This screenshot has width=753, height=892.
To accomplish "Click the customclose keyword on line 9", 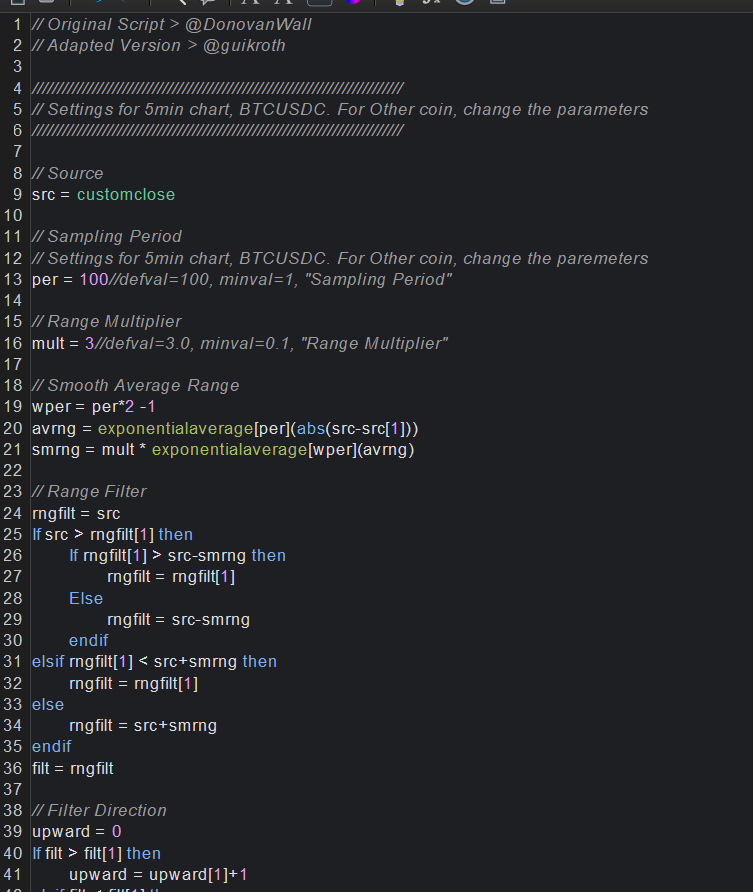I will (125, 194).
